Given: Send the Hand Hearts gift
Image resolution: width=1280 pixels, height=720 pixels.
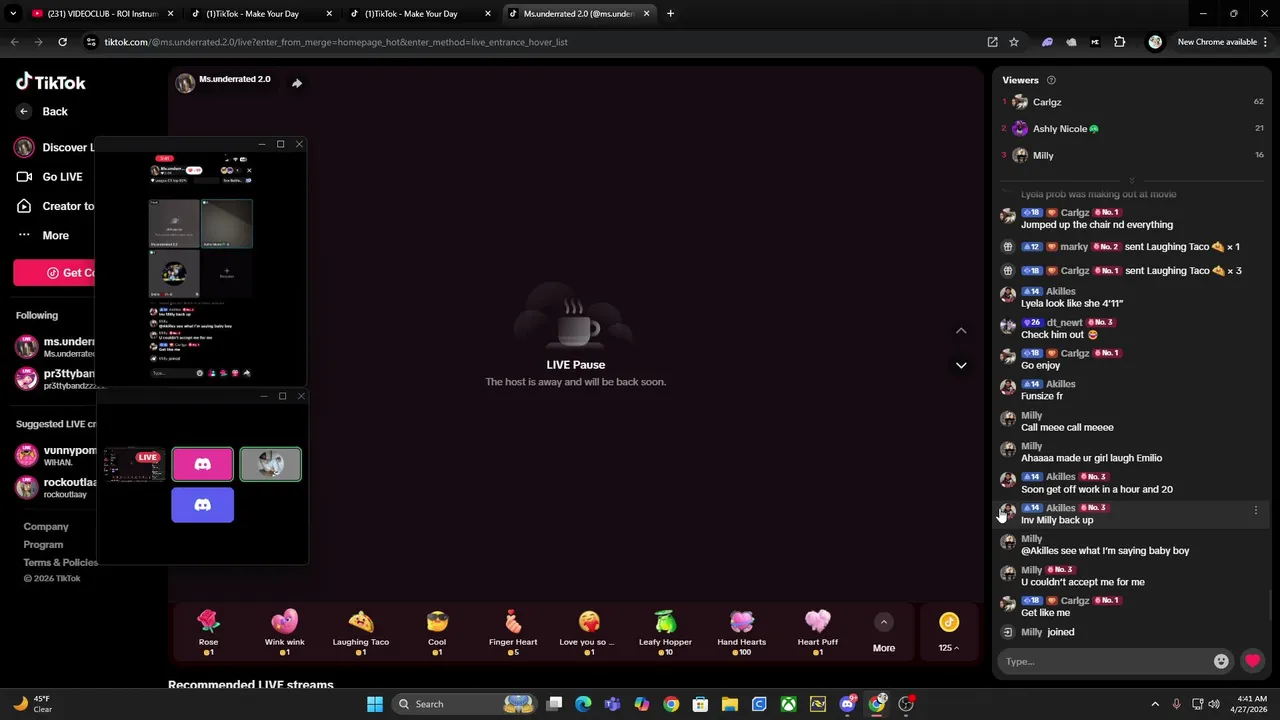Looking at the screenshot, I should click(741, 632).
